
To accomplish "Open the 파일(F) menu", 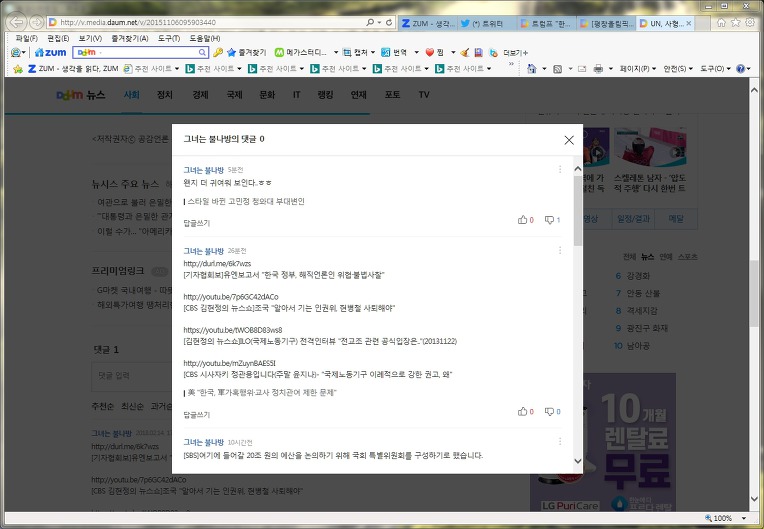I will pyautogui.click(x=26, y=38).
